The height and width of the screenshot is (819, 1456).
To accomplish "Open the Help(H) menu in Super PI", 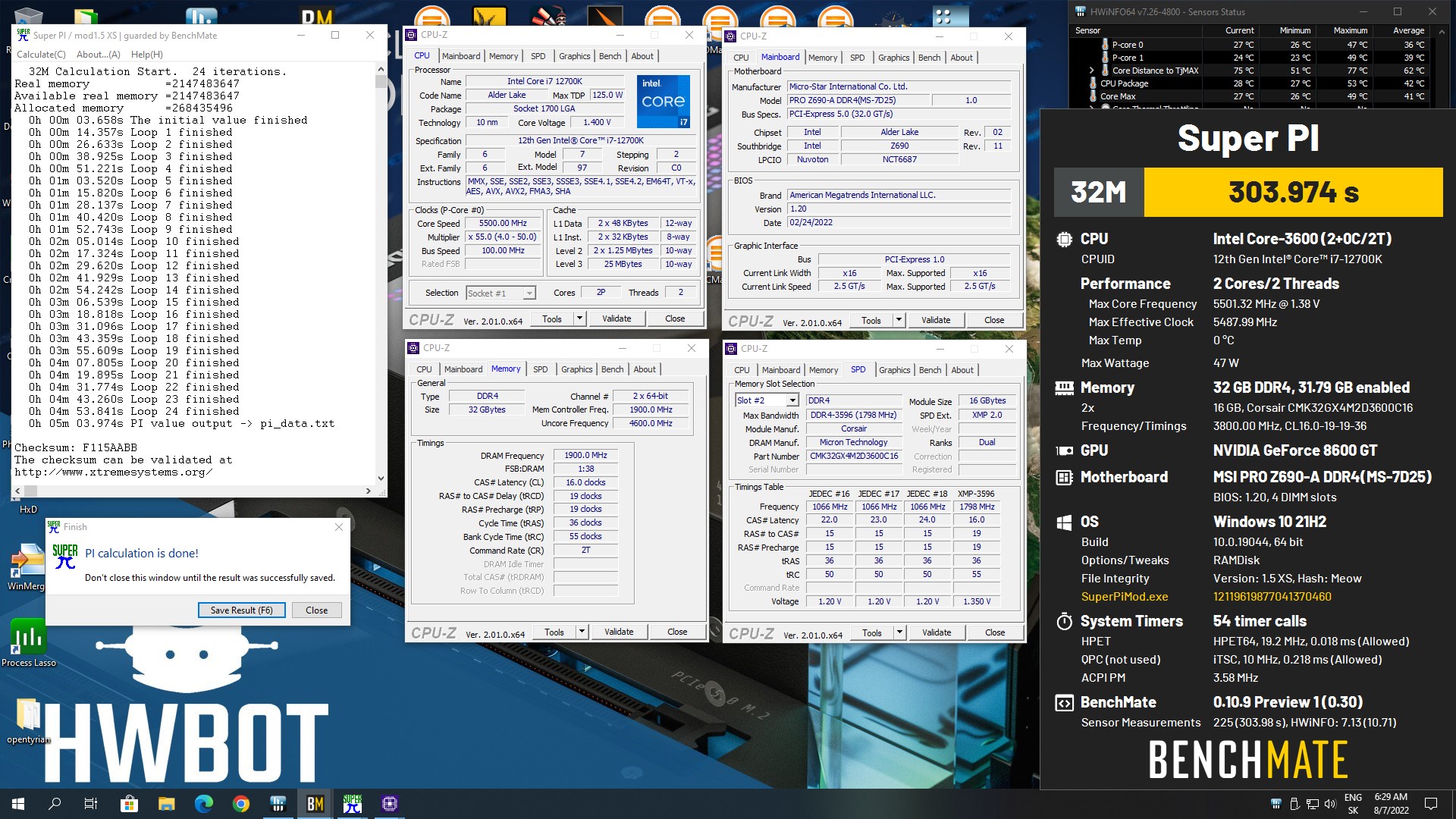I will pos(147,55).
